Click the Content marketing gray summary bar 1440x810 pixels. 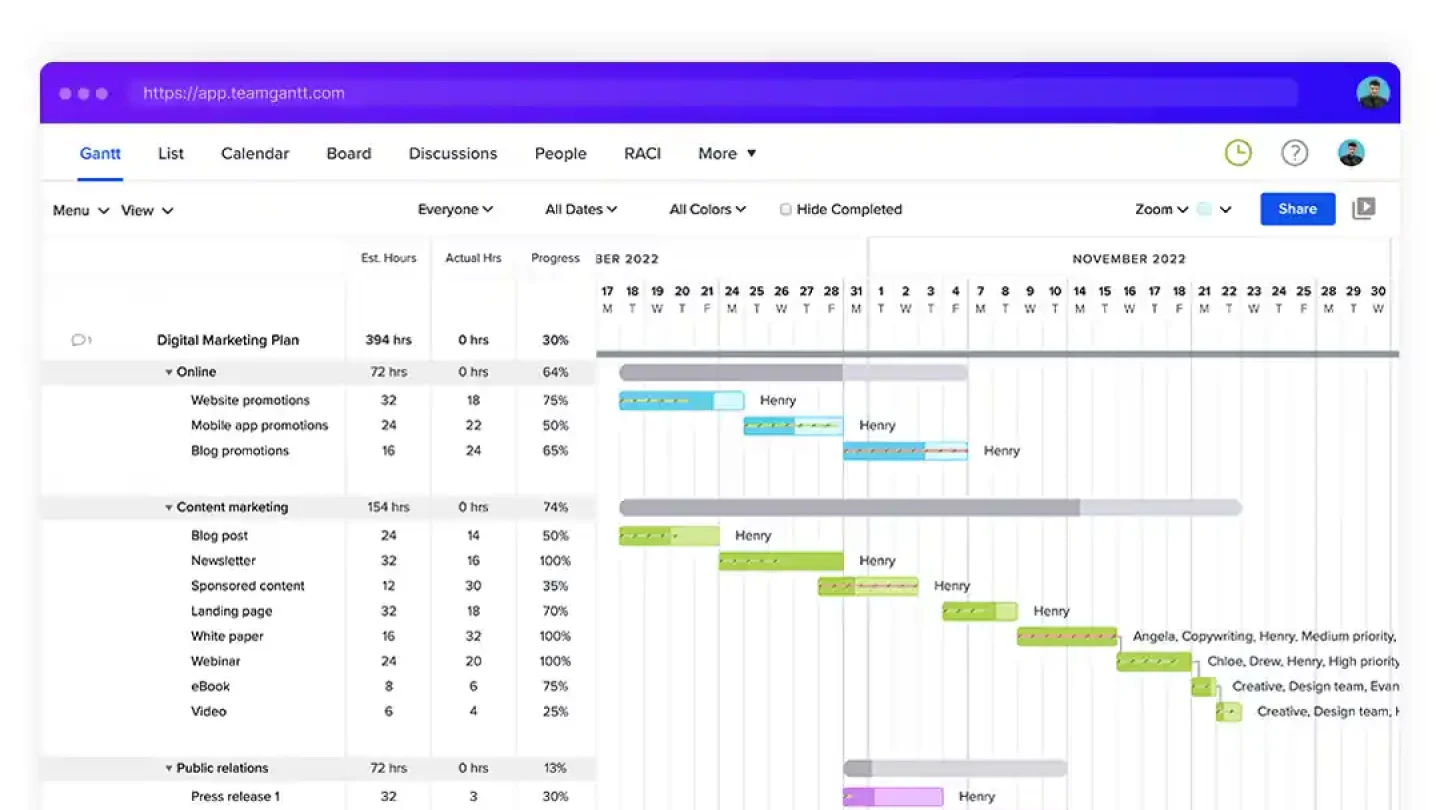click(930, 507)
